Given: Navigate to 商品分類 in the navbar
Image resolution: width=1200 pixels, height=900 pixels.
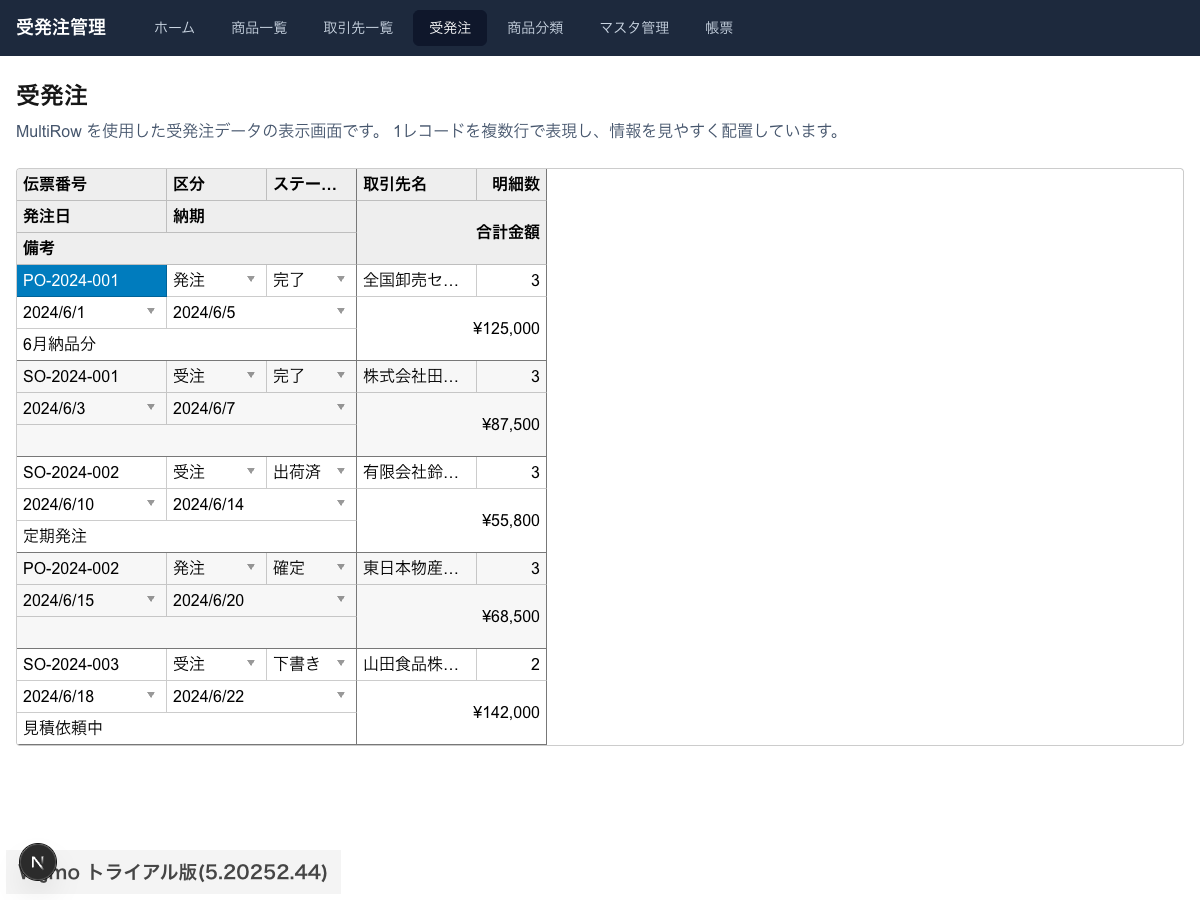Looking at the screenshot, I should tap(535, 28).
